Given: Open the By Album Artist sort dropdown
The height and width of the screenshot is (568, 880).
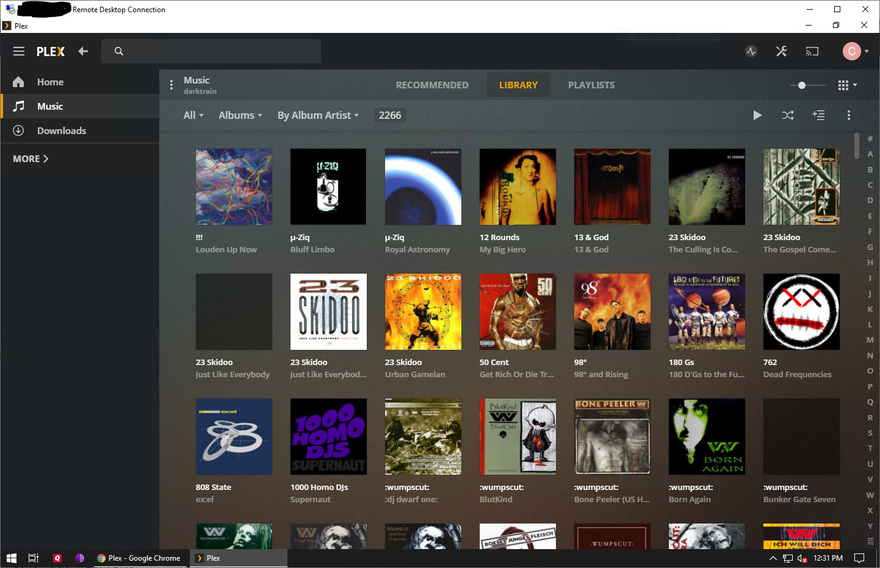Looking at the screenshot, I should [318, 115].
